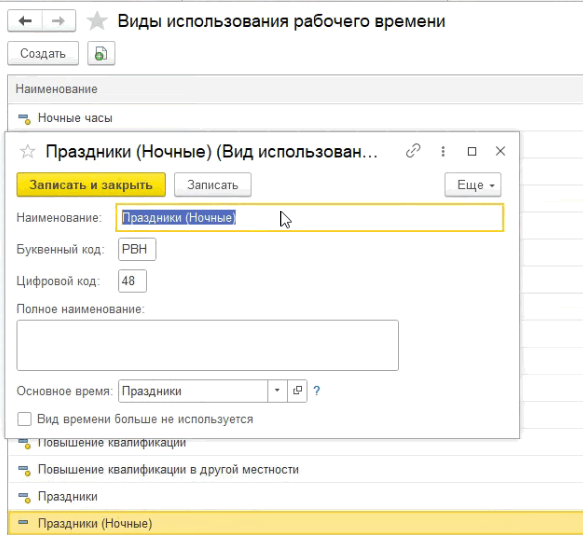Go back with the left arrow button

[25, 21]
